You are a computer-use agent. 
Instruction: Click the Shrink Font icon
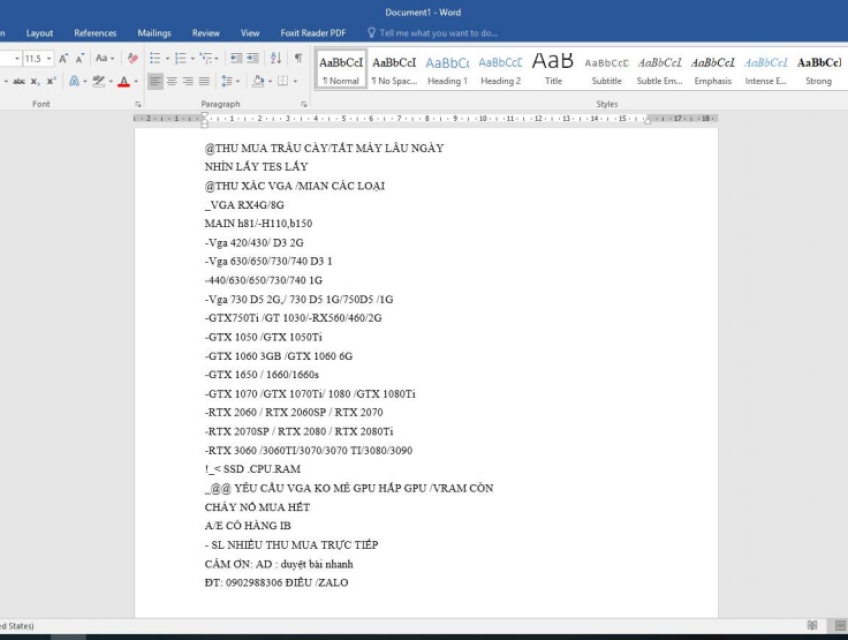click(80, 59)
